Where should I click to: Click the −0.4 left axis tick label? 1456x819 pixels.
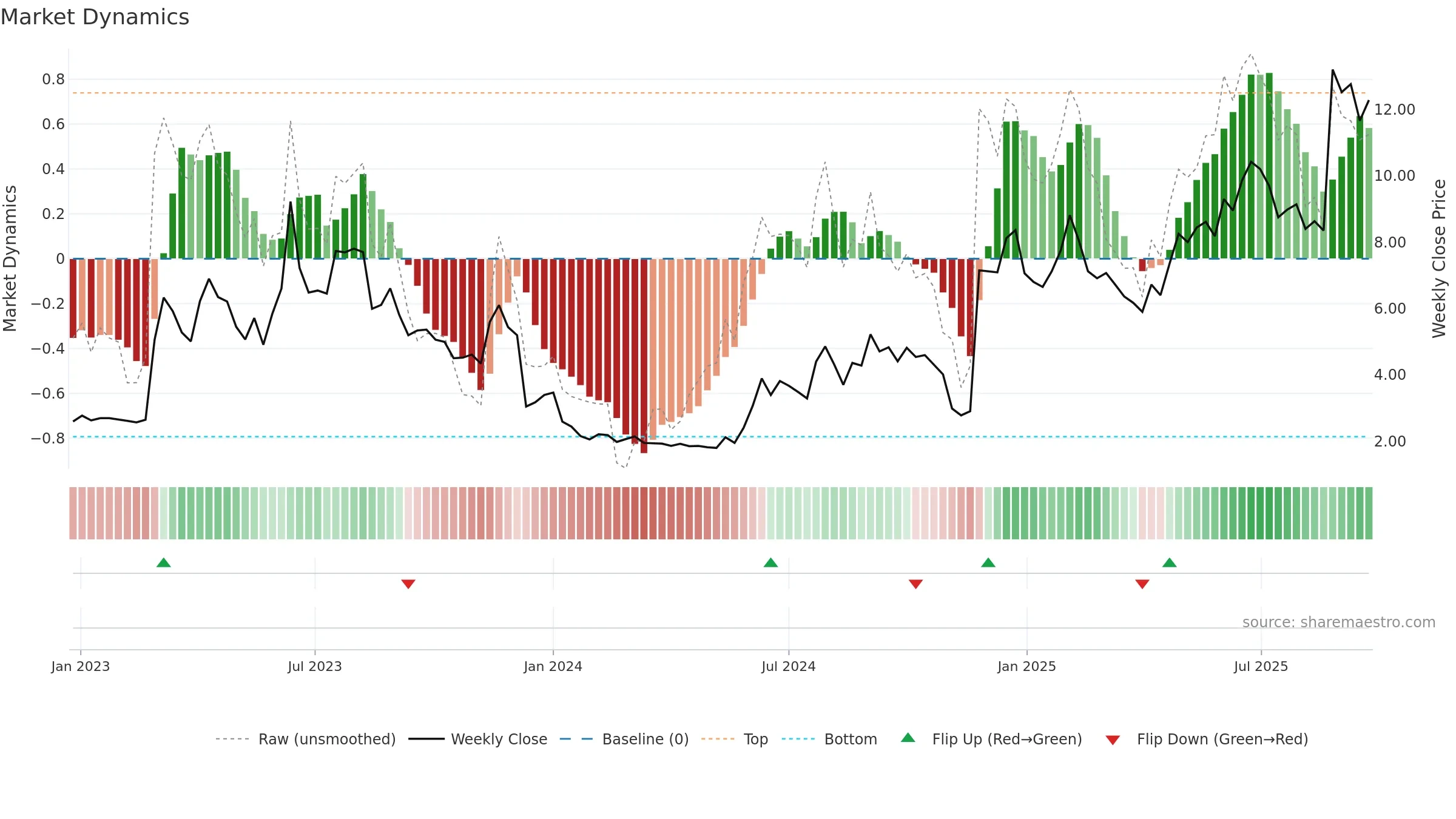click(x=48, y=349)
